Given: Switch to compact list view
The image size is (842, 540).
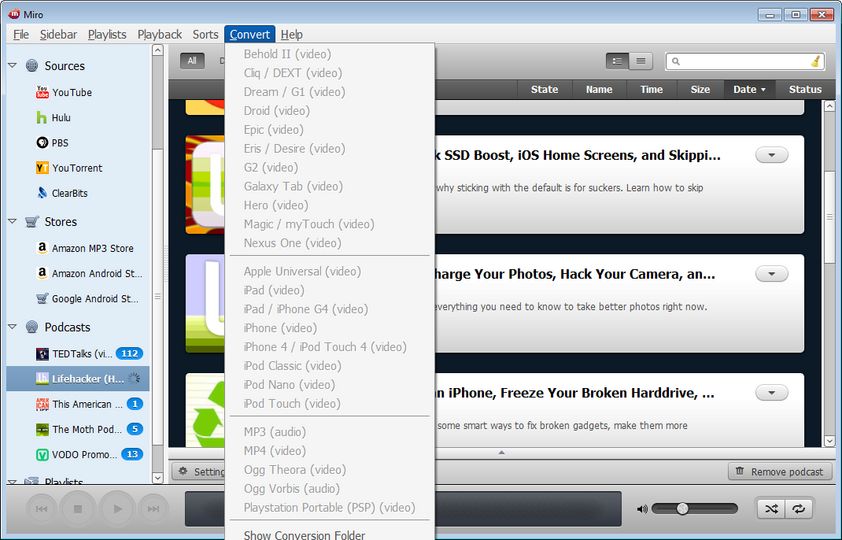Looking at the screenshot, I should coord(641,61).
